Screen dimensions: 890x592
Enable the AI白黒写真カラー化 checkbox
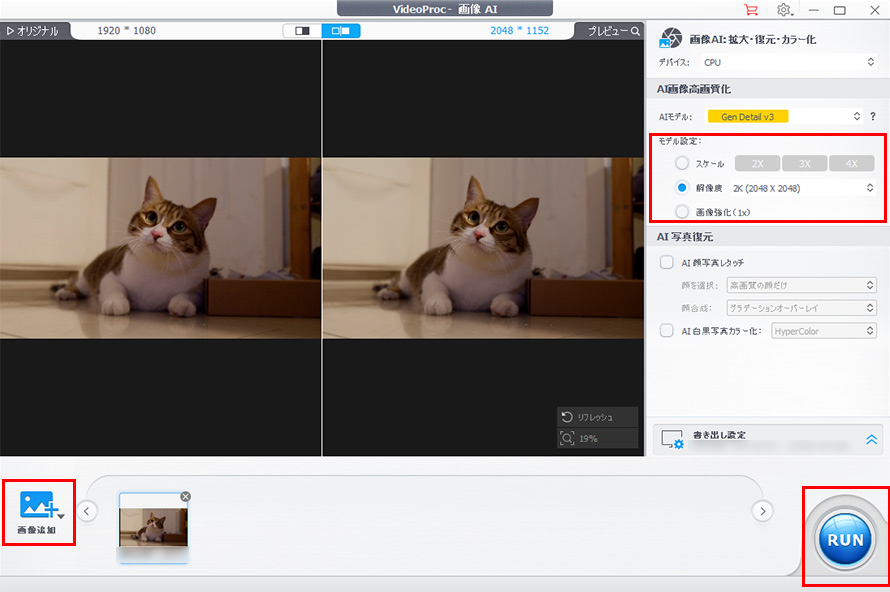coord(666,331)
